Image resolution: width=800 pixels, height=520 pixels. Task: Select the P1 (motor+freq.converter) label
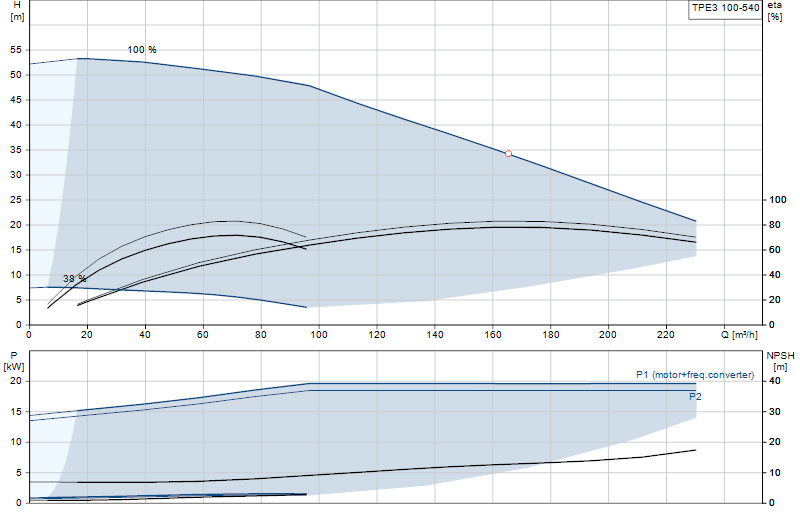695,375
